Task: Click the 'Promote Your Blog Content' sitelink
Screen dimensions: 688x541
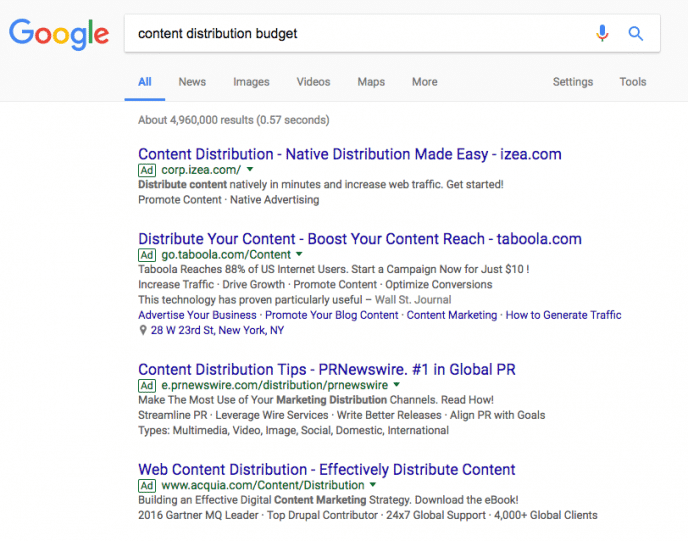Action: tap(332, 315)
